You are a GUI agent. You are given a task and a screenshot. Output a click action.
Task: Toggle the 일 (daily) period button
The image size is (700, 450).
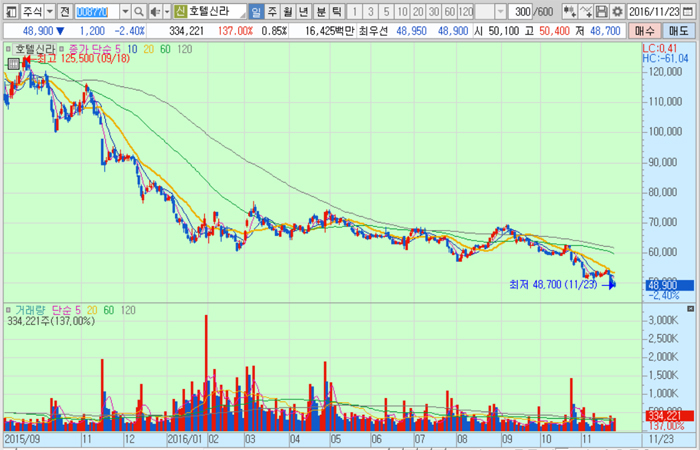click(x=257, y=12)
